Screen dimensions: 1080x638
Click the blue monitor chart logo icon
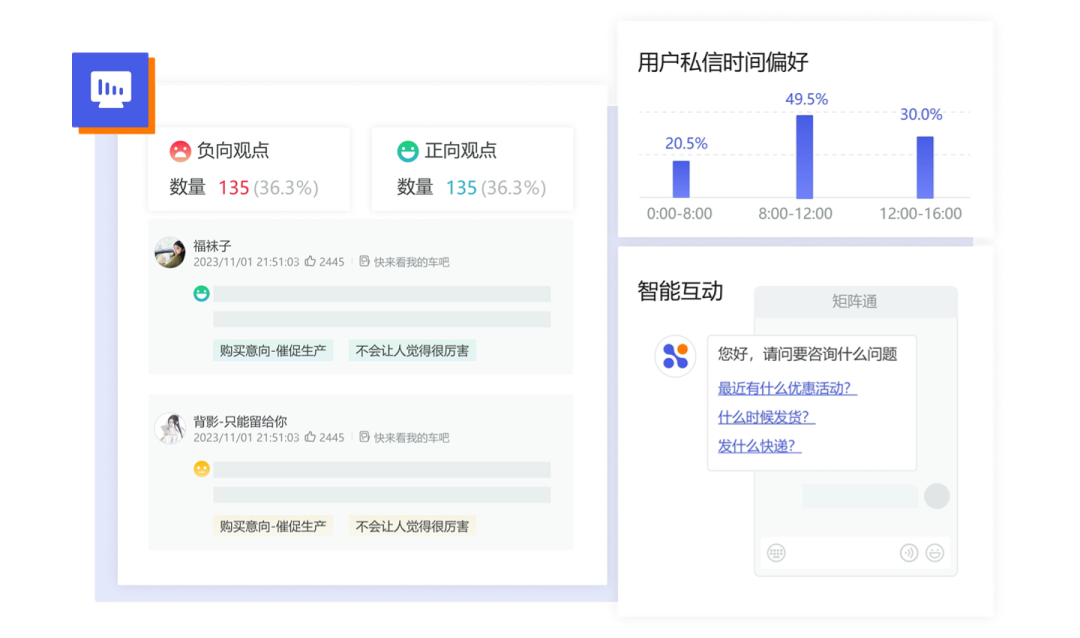(x=111, y=90)
